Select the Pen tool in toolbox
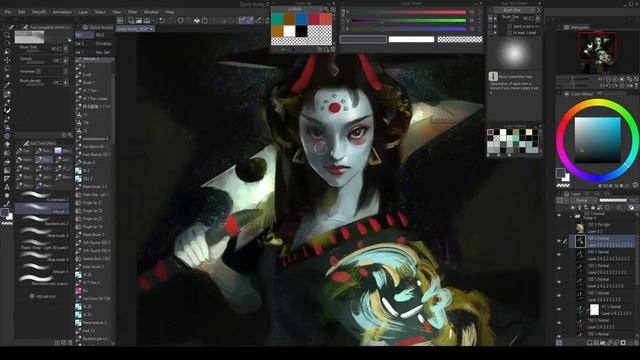This screenshot has height=360, width=640. [7, 94]
